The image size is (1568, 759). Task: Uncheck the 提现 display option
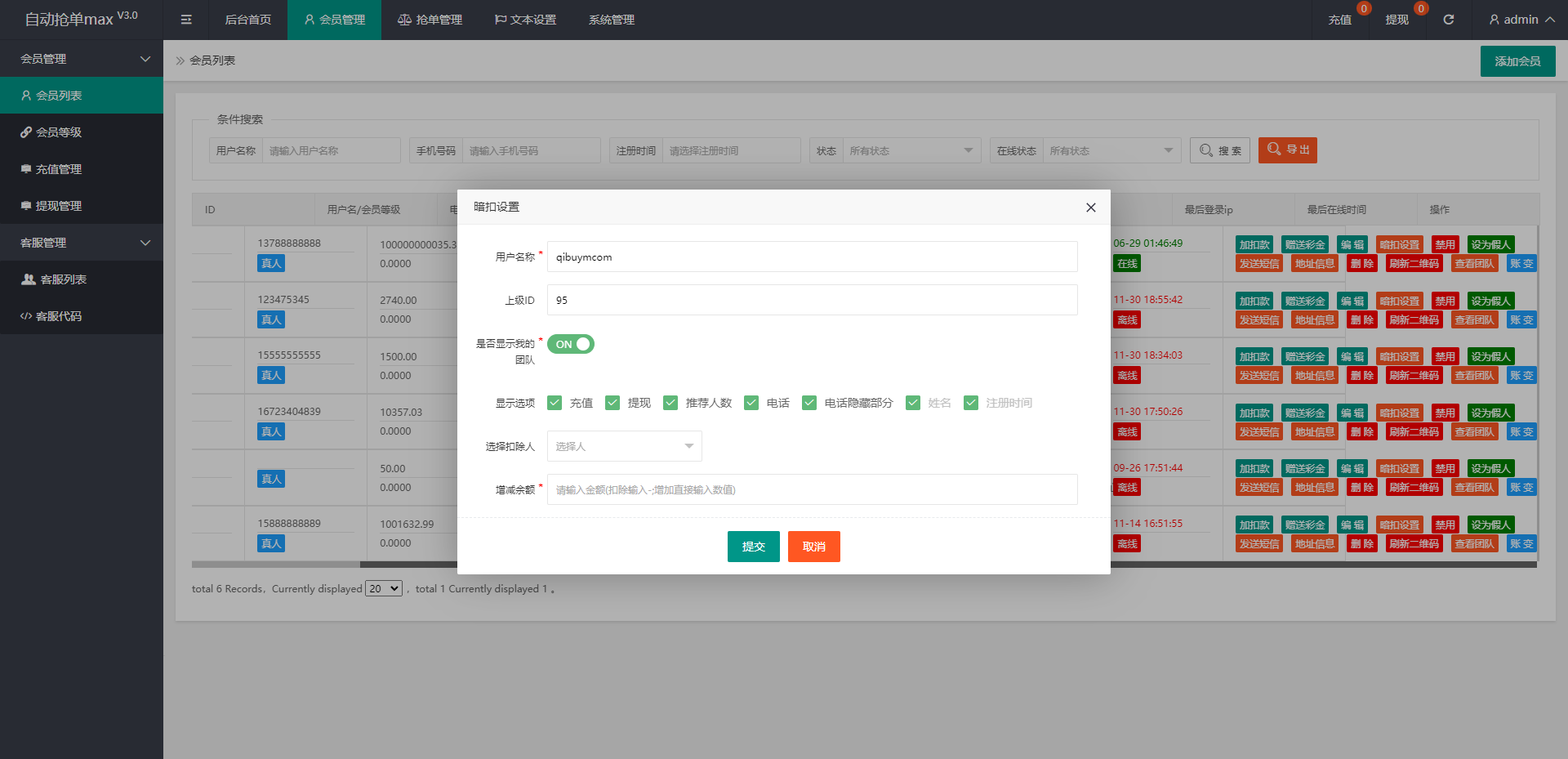pyautogui.click(x=612, y=403)
